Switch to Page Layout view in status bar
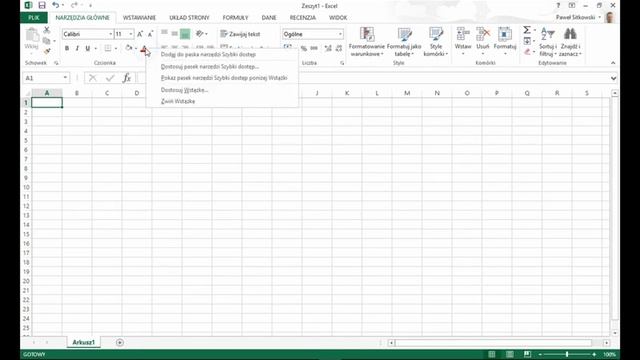This screenshot has height=360, width=640. pyautogui.click(x=510, y=354)
